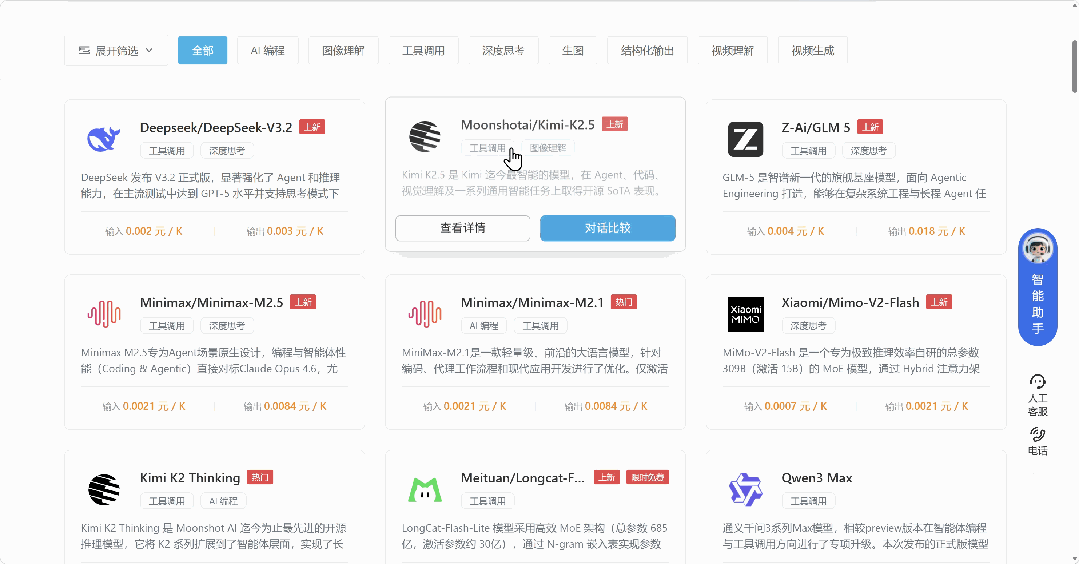Click the Xiaomi MiMo logo icon

(x=745, y=314)
